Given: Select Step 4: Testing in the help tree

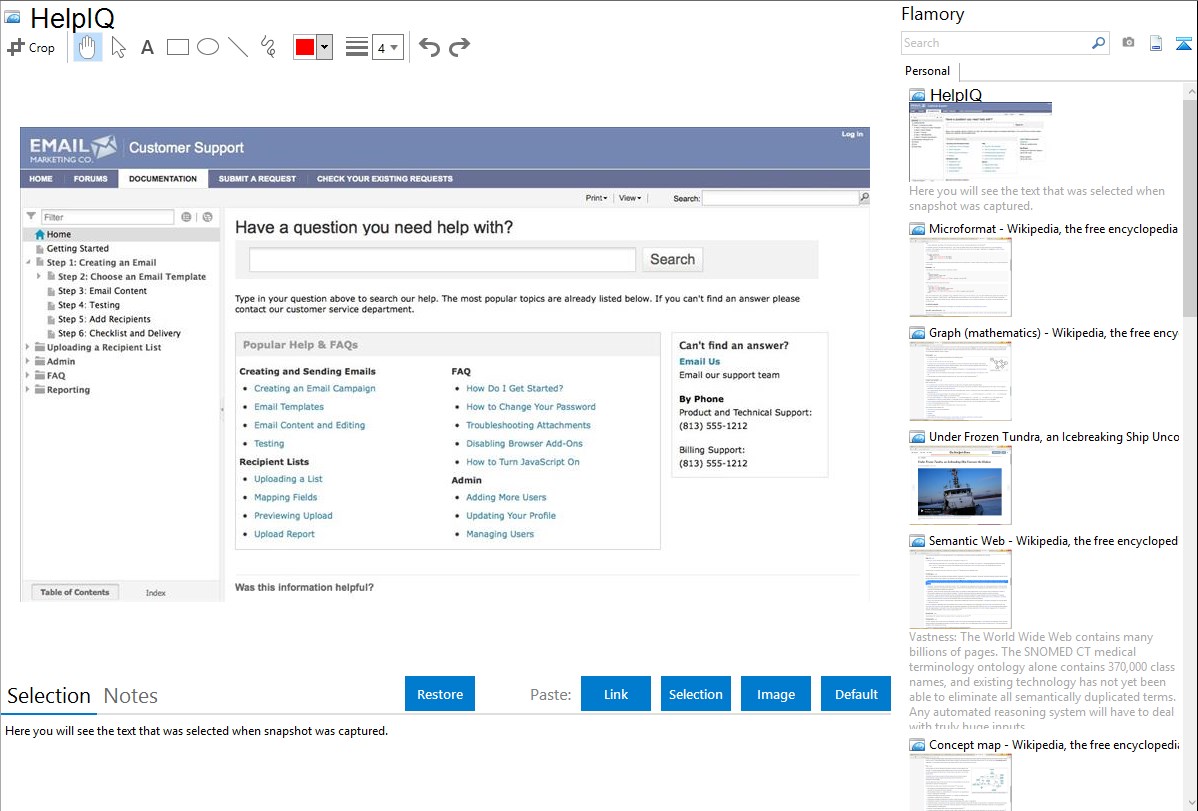Looking at the screenshot, I should [89, 305].
